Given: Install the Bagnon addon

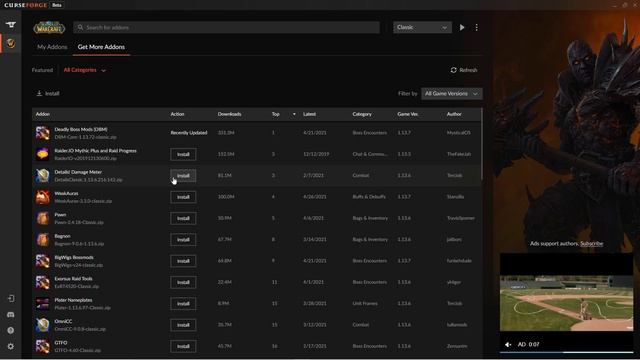Looking at the screenshot, I should click(183, 240).
